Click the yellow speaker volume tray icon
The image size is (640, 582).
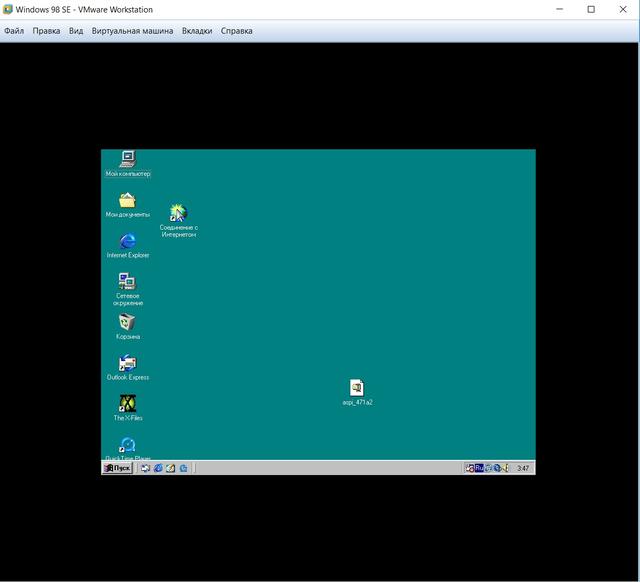point(505,468)
